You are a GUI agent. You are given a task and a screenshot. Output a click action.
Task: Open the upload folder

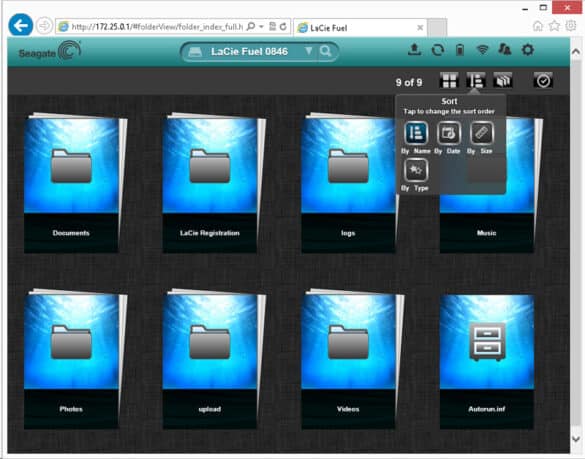[210, 359]
